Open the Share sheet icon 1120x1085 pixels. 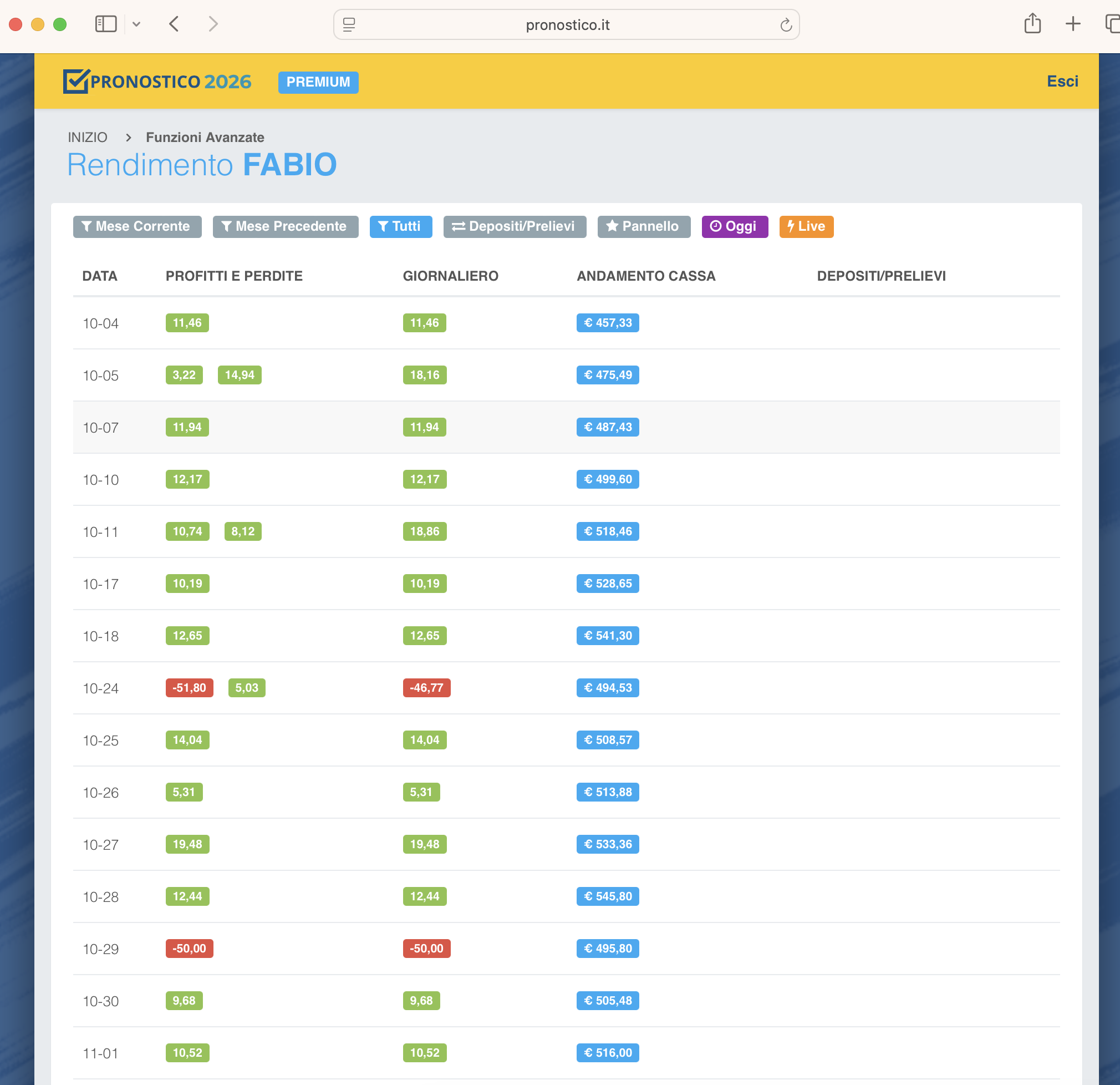click(x=1032, y=24)
